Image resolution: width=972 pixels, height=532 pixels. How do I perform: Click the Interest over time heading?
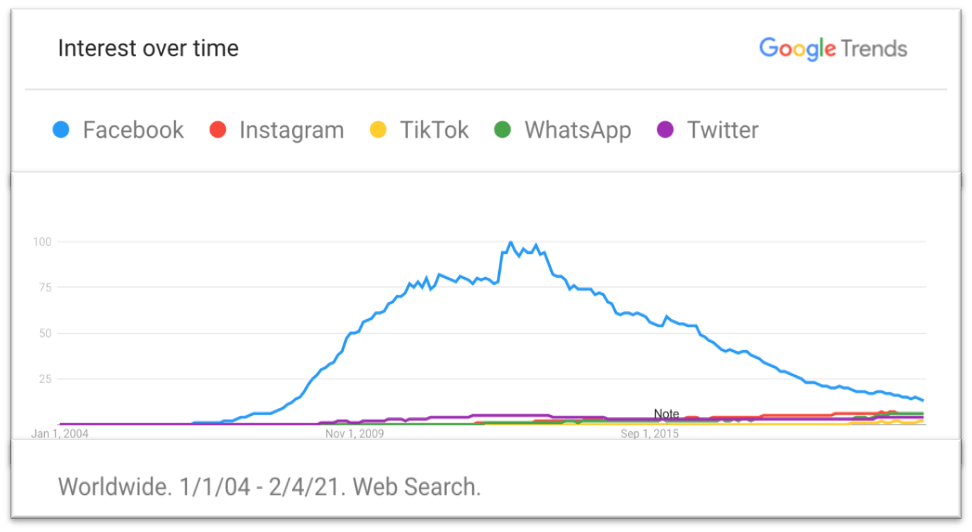click(x=148, y=48)
